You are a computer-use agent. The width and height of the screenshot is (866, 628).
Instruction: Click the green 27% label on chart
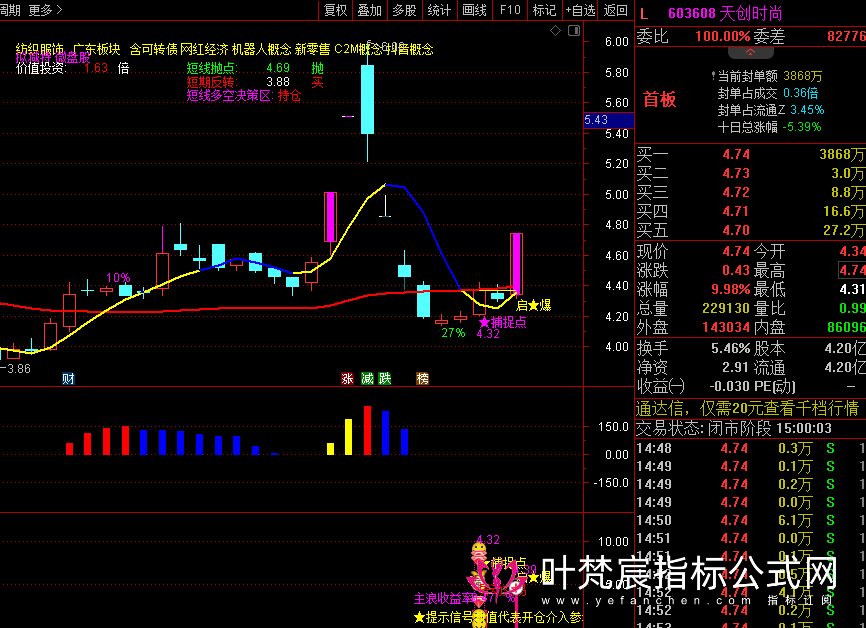(453, 333)
